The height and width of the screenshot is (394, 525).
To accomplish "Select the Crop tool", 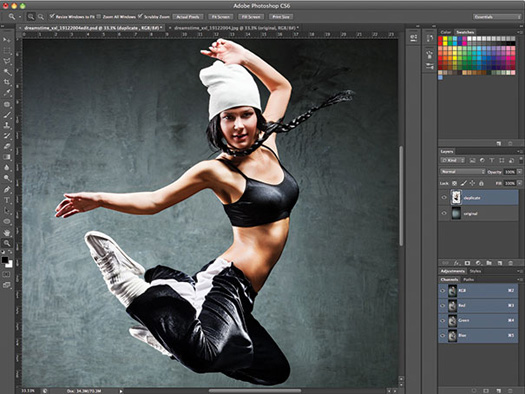I will tap(7, 82).
